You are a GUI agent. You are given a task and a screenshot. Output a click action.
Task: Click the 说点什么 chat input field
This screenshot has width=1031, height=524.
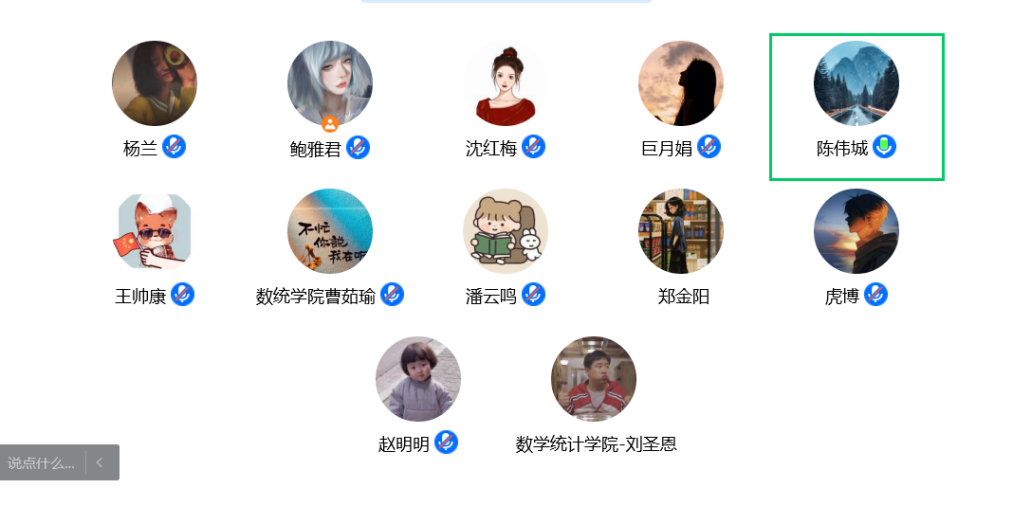(x=42, y=463)
